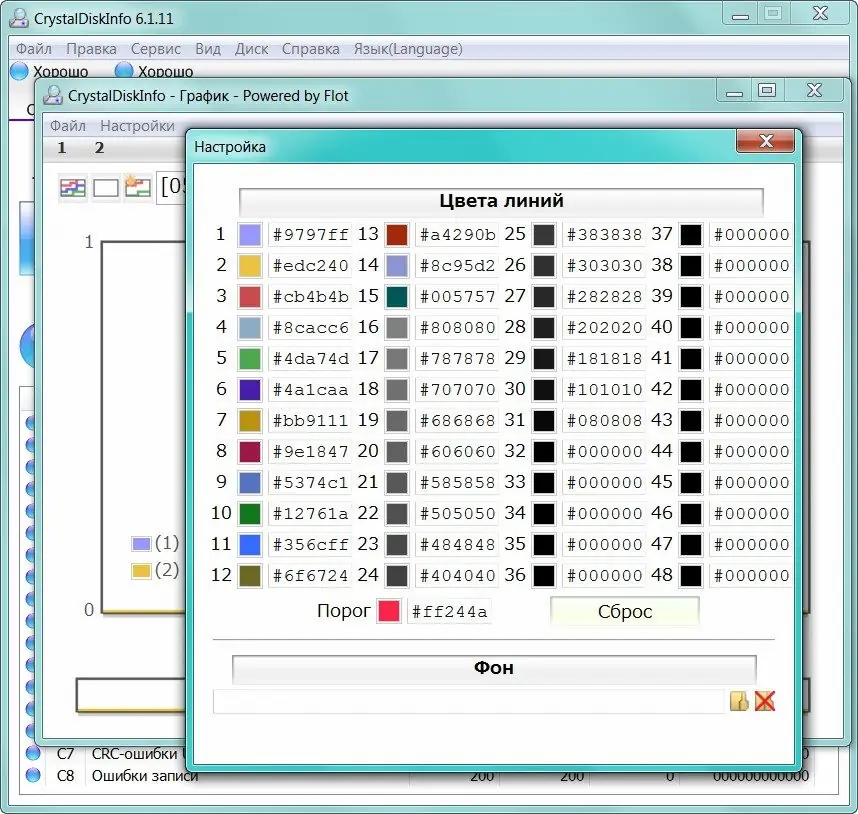Click the sun picture graph toolbar icon
This screenshot has height=814, width=858.
click(x=138, y=188)
